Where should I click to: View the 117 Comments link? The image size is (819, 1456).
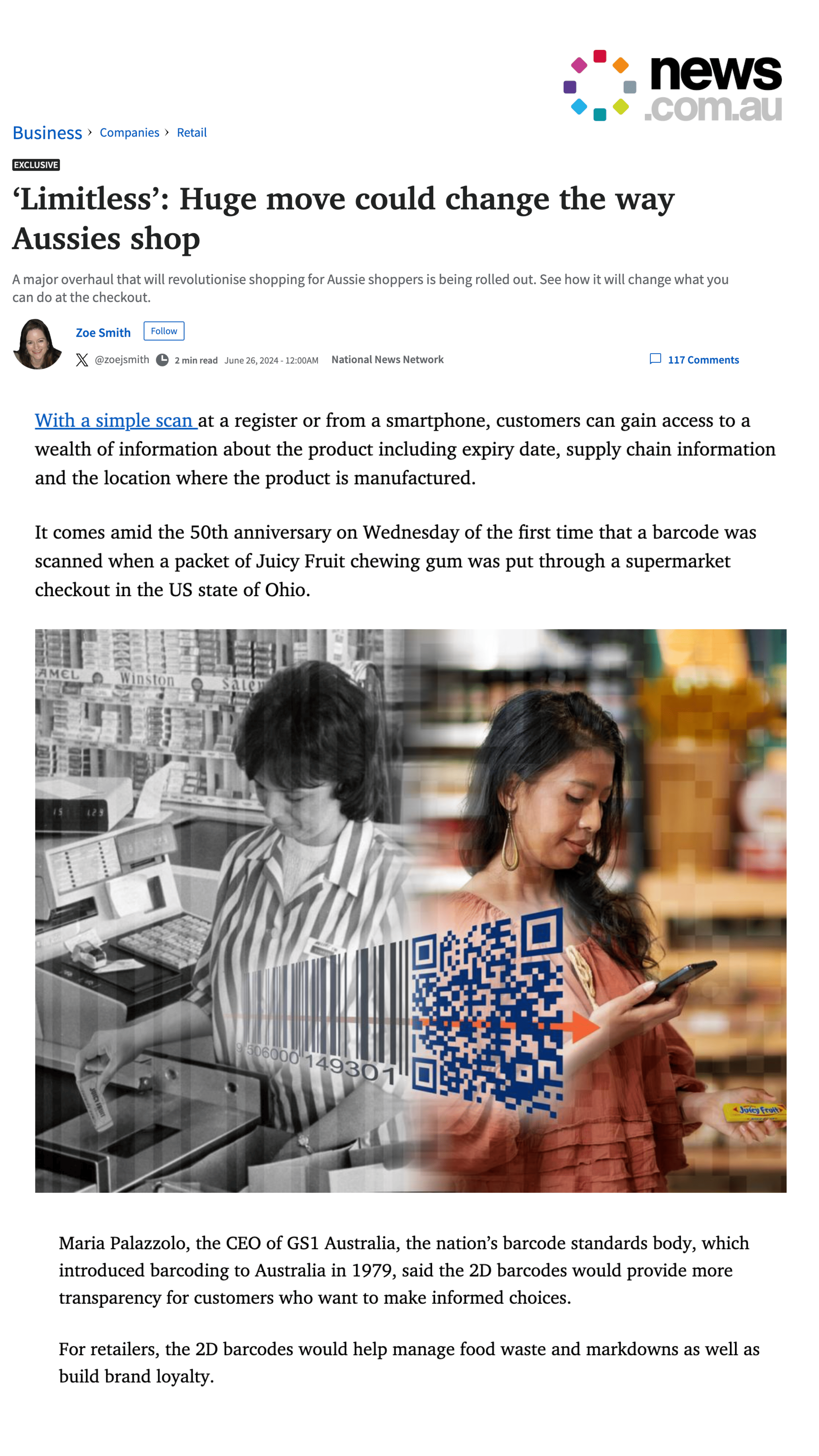point(703,360)
